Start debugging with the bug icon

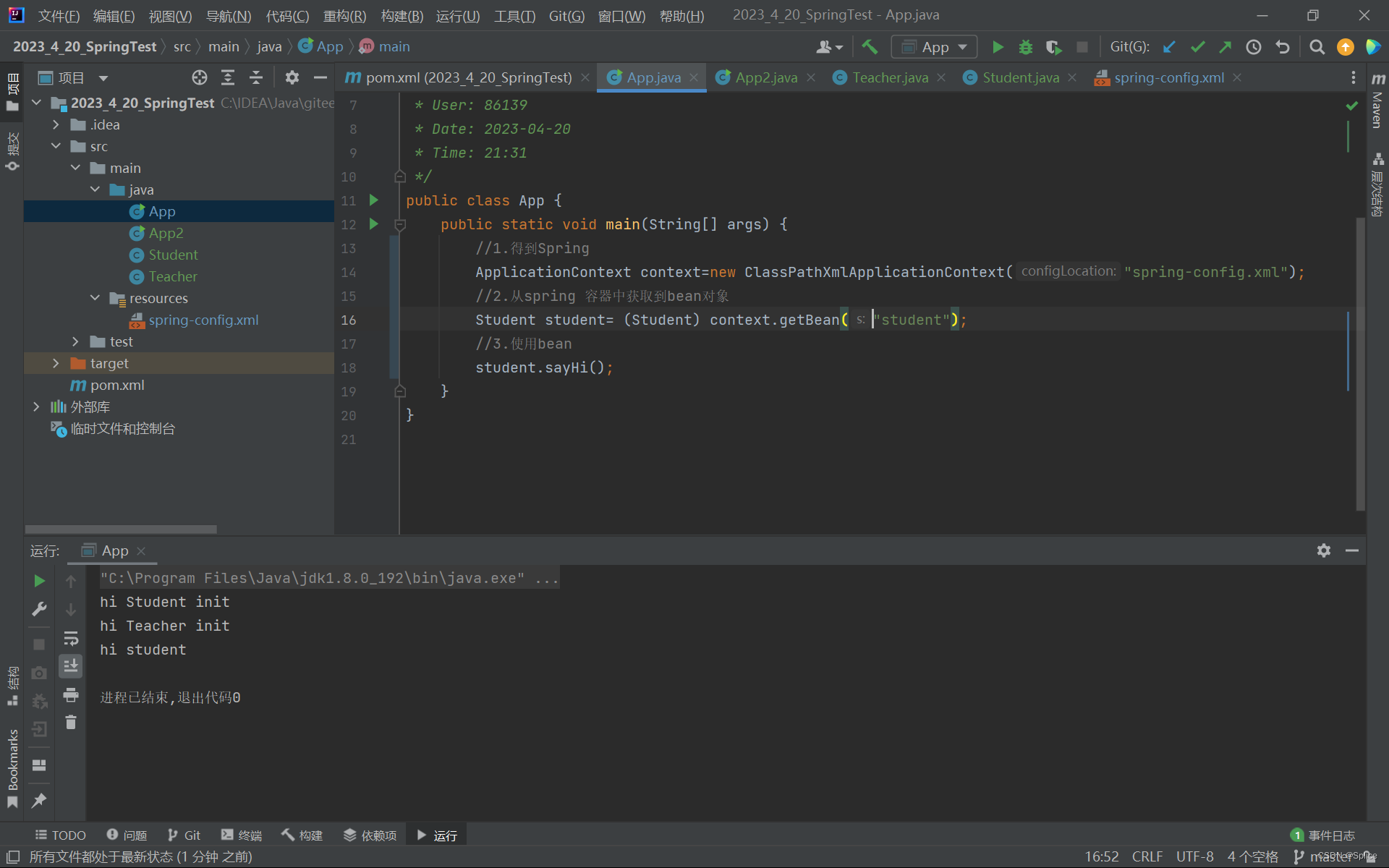click(1026, 47)
